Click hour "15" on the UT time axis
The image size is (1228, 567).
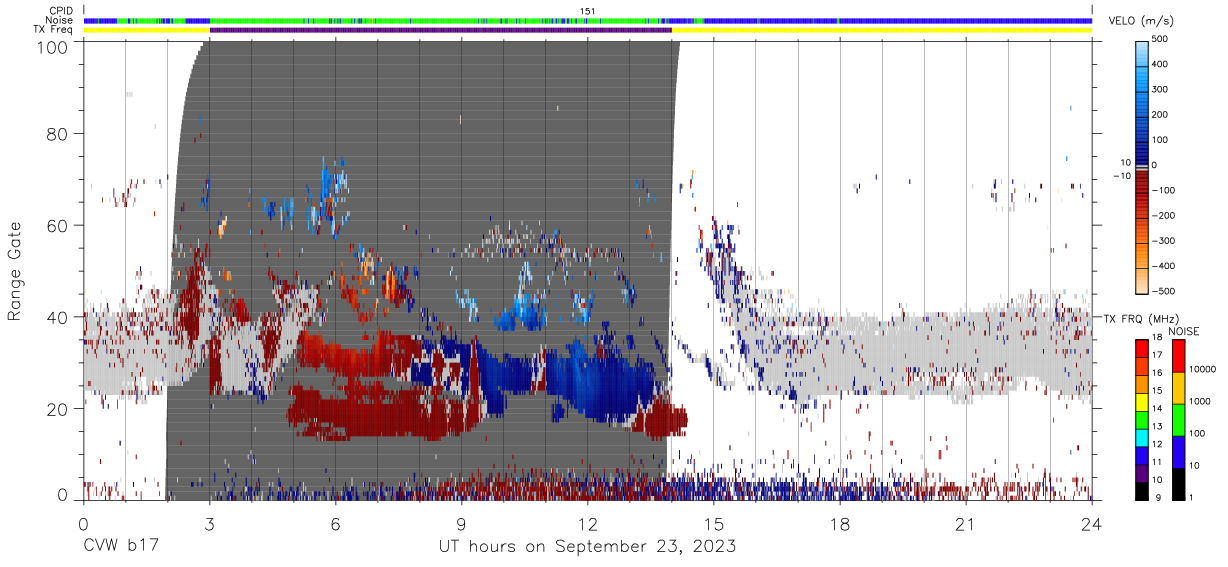coord(714,524)
